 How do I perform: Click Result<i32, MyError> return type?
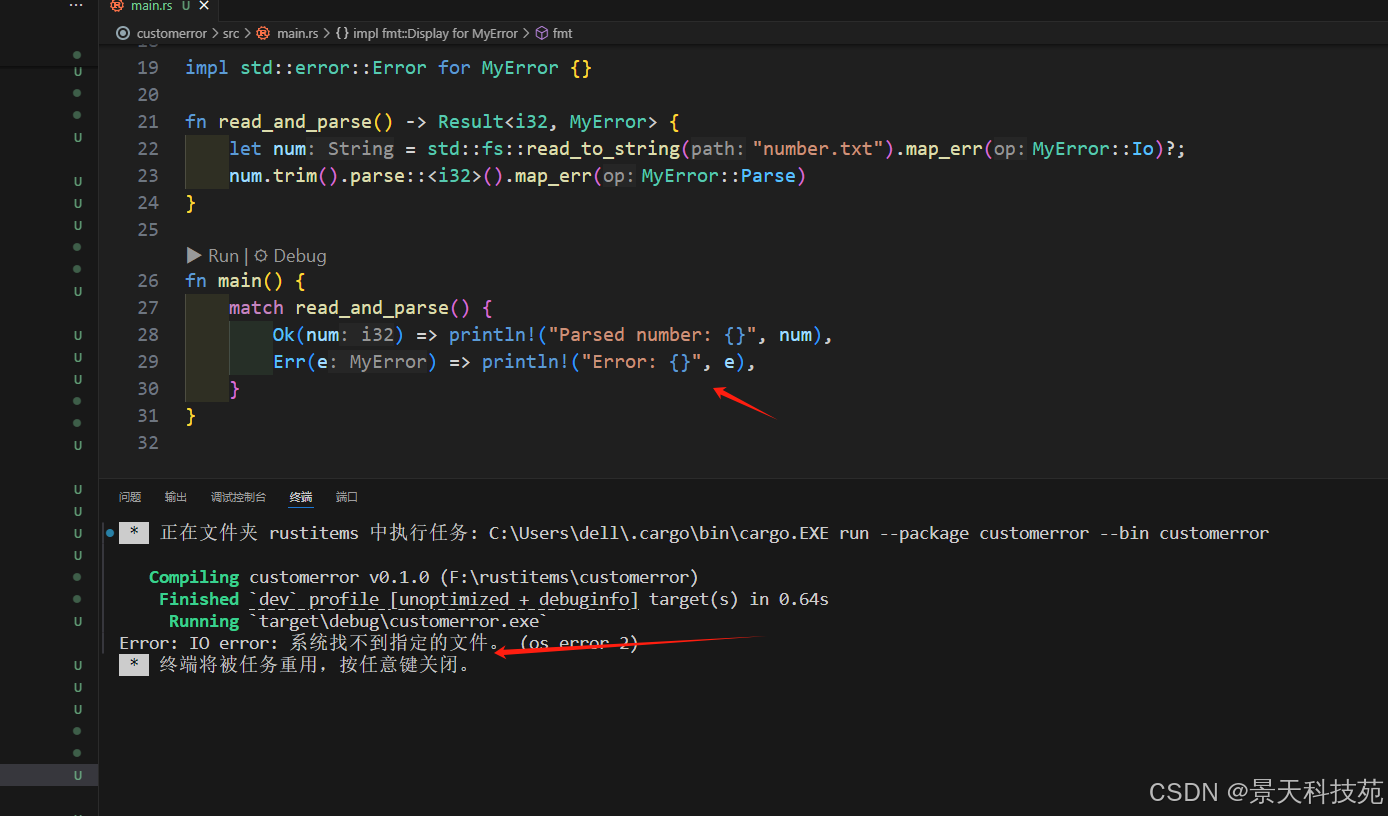pos(548,122)
